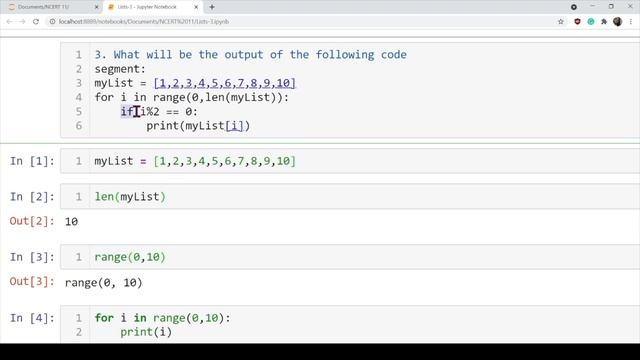Focus the localhost address bar

point(302,22)
